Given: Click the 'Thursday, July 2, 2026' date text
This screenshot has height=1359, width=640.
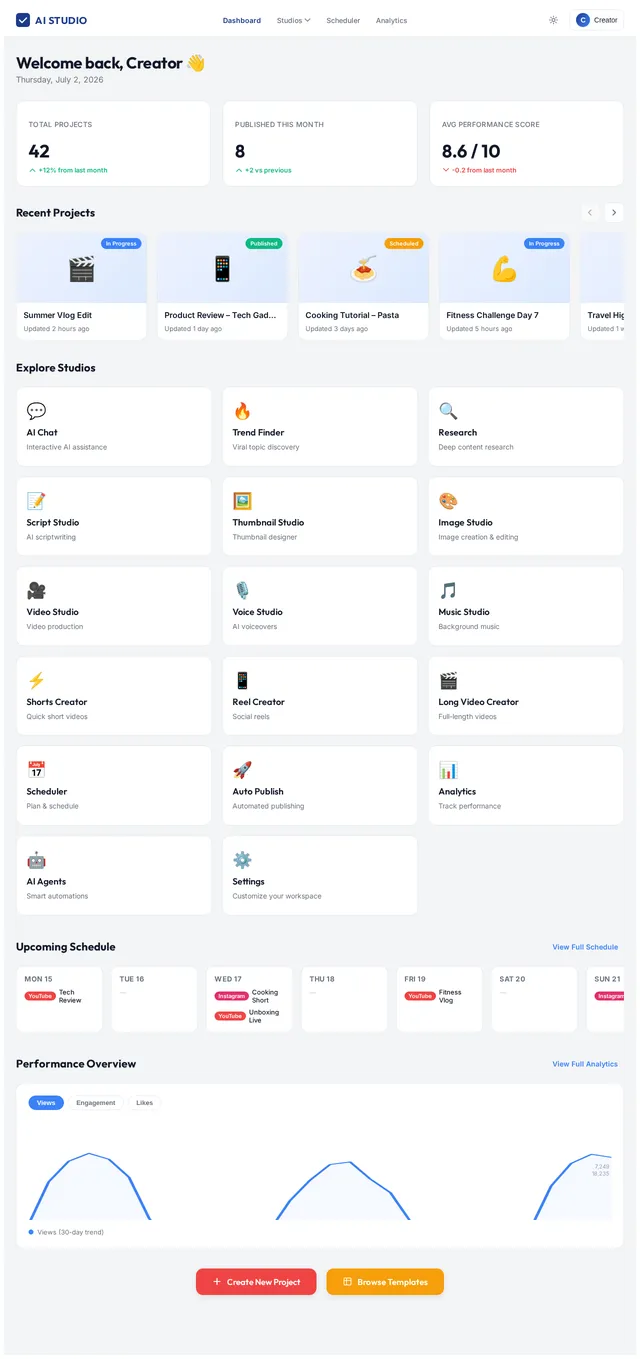Looking at the screenshot, I should point(60,80).
